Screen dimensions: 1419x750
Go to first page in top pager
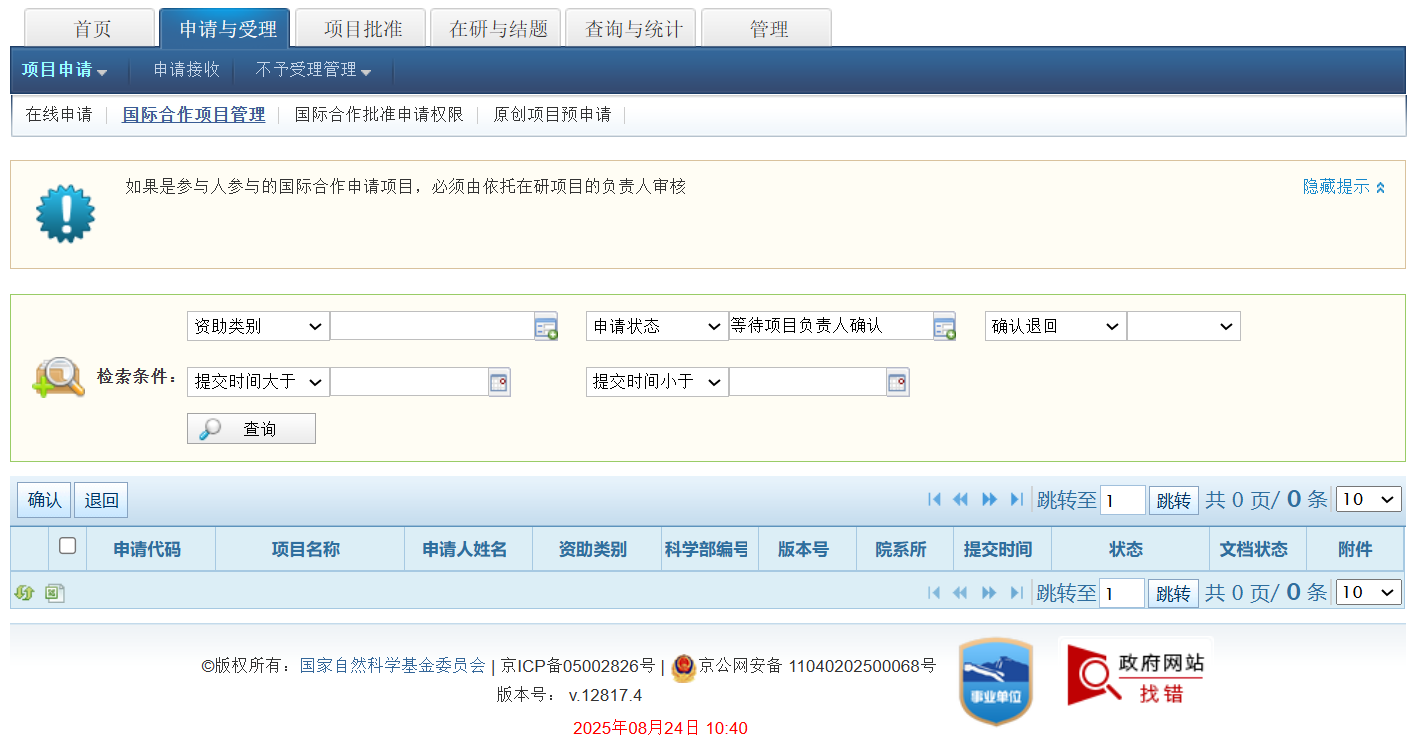click(935, 499)
